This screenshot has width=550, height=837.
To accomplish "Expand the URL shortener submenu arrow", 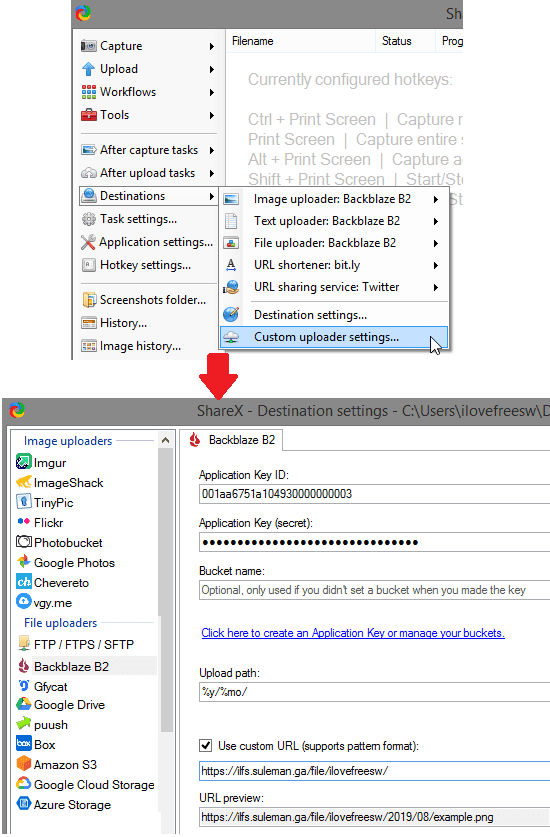I will point(436,265).
